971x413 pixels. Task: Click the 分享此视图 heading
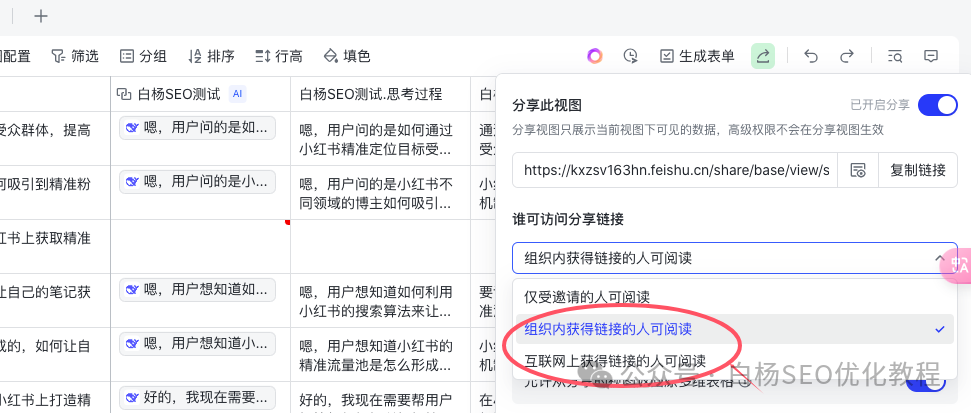coord(547,105)
